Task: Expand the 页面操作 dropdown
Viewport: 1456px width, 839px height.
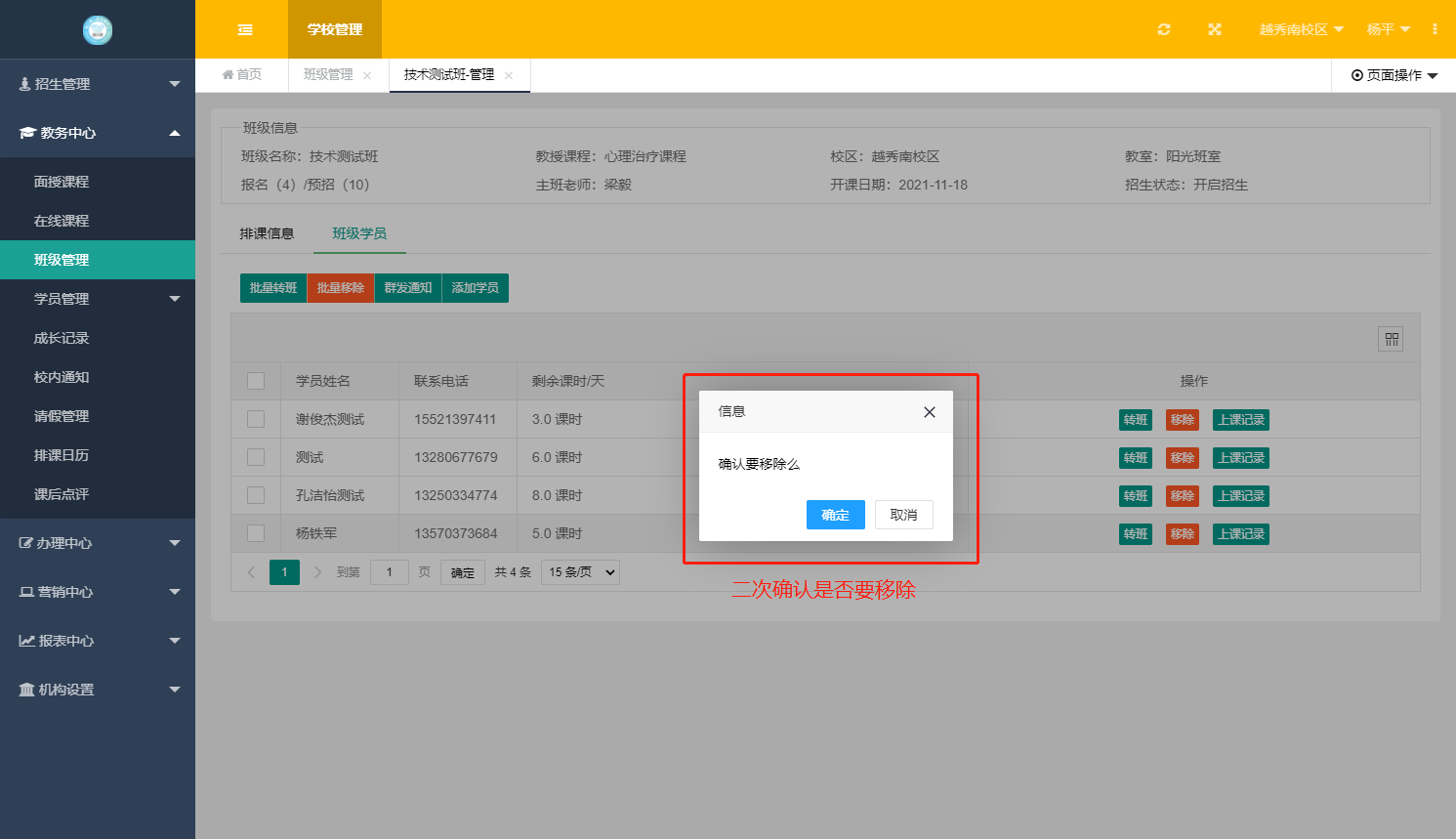Action: coord(1394,75)
